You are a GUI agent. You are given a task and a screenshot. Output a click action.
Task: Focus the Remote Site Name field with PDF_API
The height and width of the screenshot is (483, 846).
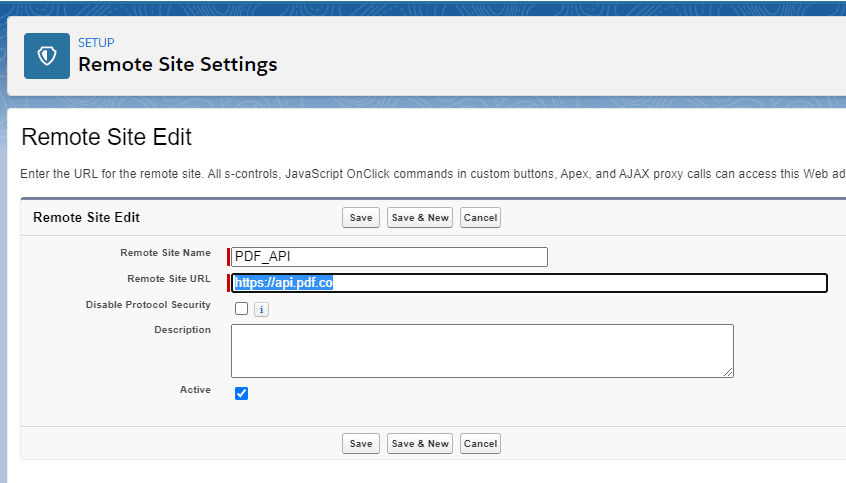(389, 257)
